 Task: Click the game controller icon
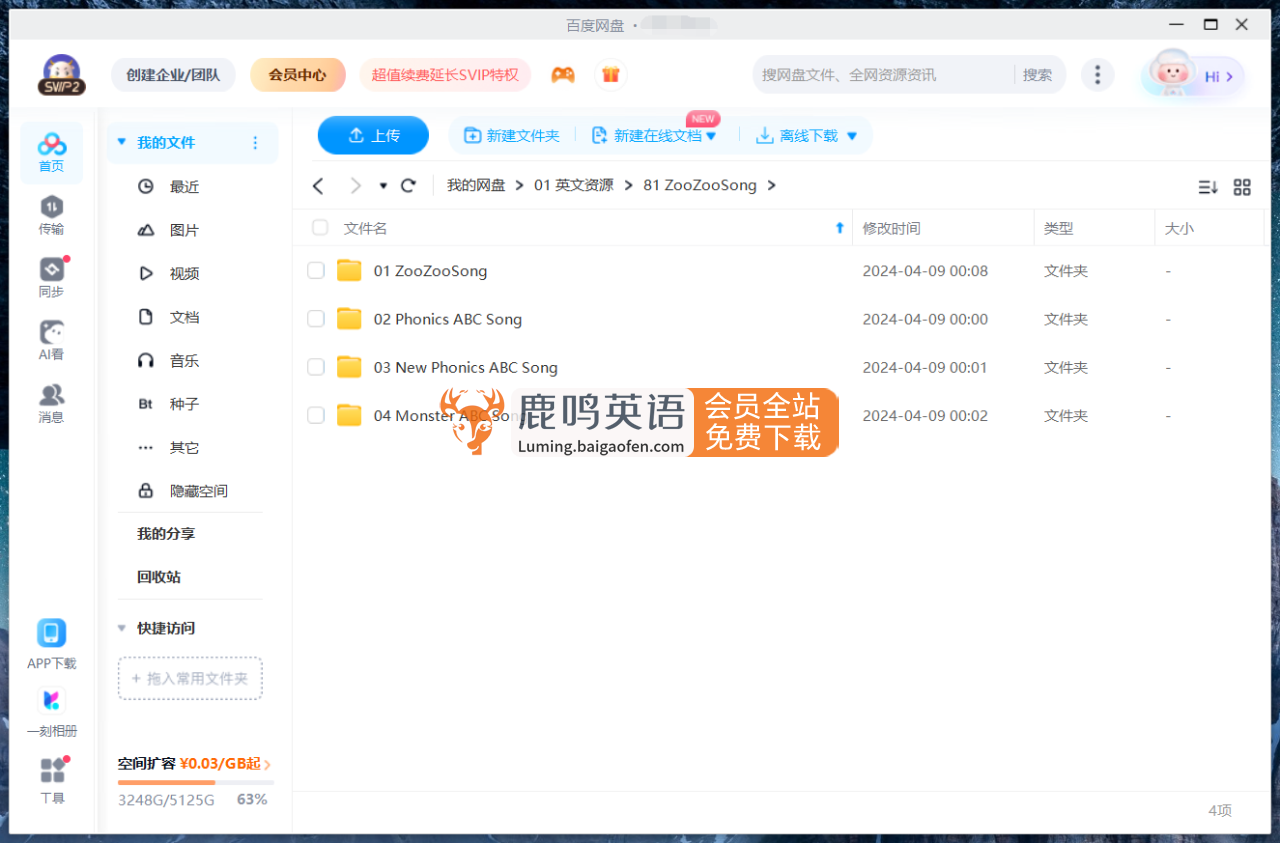pyautogui.click(x=563, y=75)
